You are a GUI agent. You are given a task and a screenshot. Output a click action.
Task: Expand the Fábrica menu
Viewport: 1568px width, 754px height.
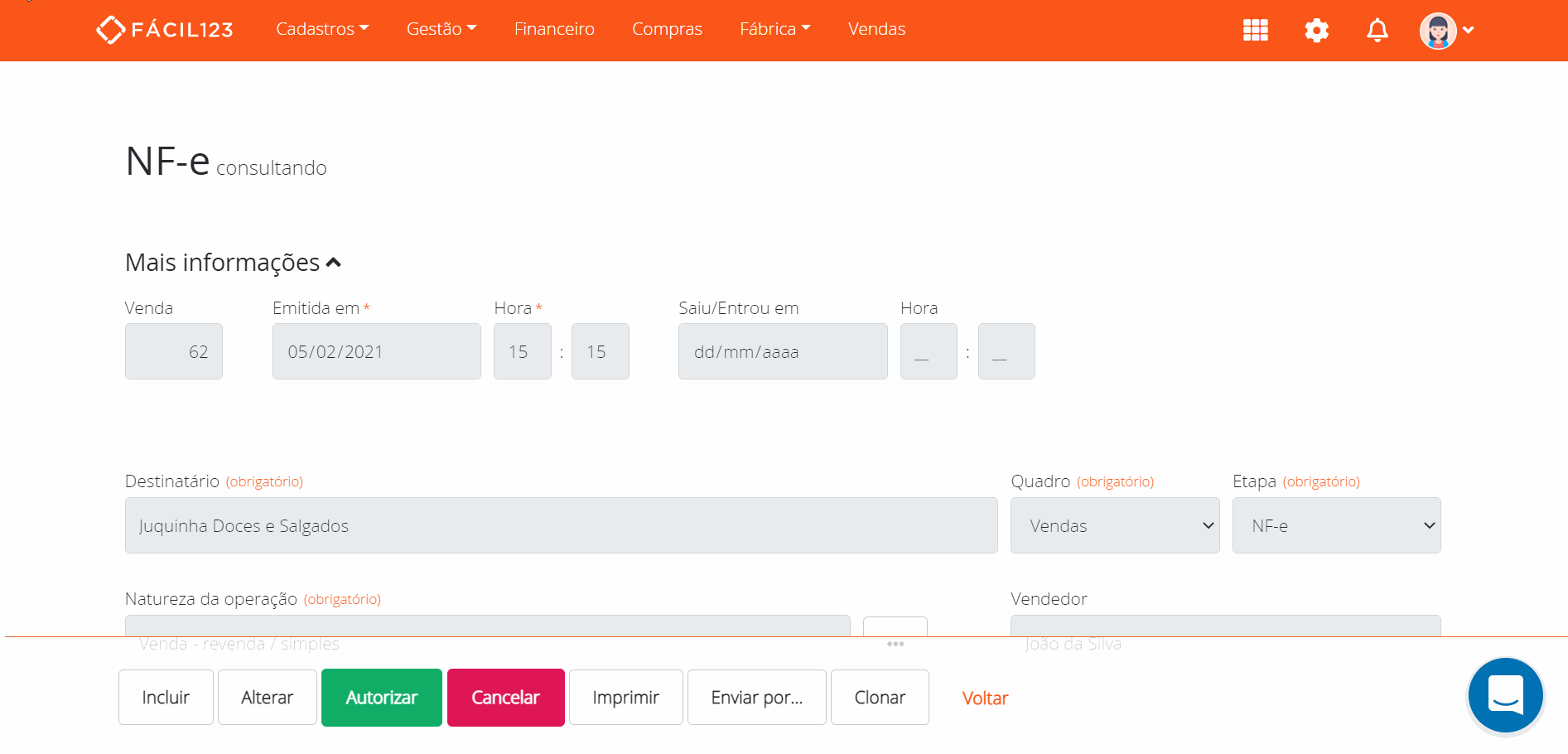pyautogui.click(x=774, y=29)
